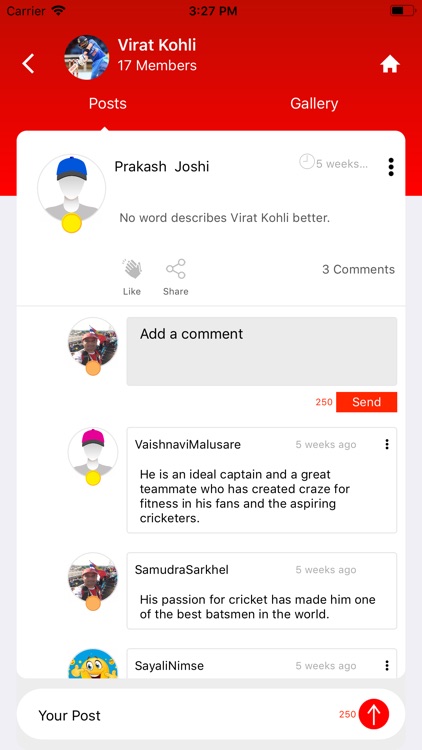Tap the clock timestamp on the post
422x750 pixels.
click(x=334, y=163)
